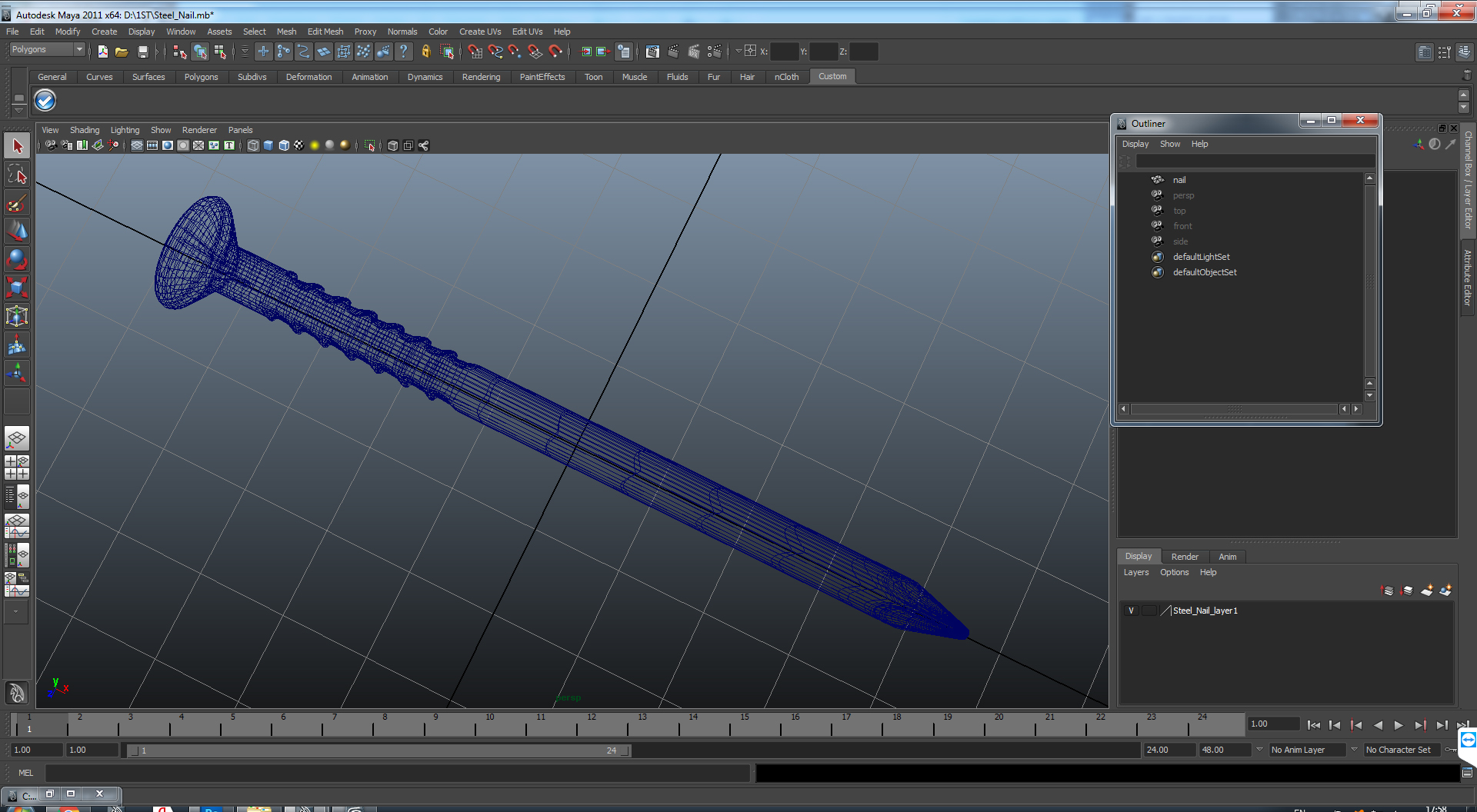
Task: Open the Edit Mesh menu
Action: (325, 32)
